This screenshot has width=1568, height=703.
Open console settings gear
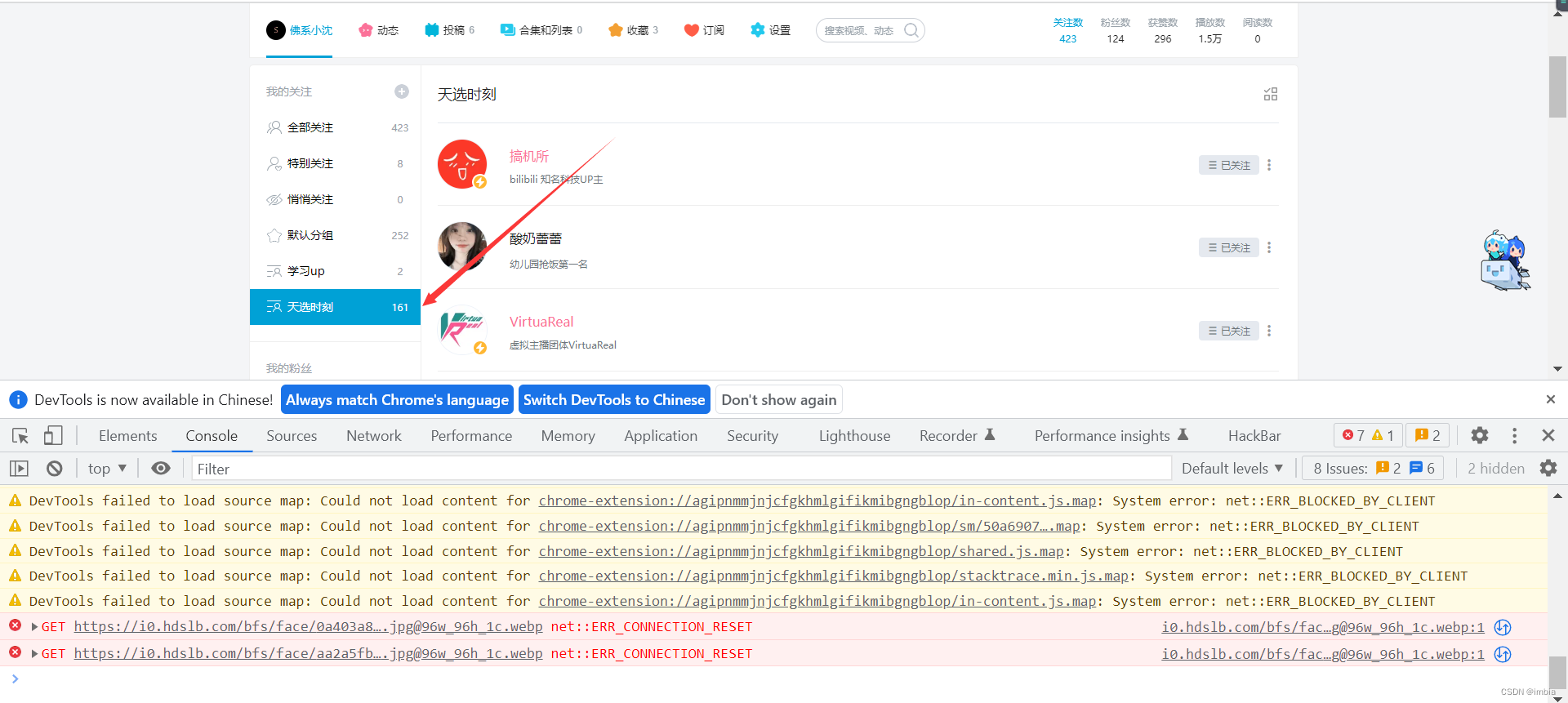coord(1548,469)
